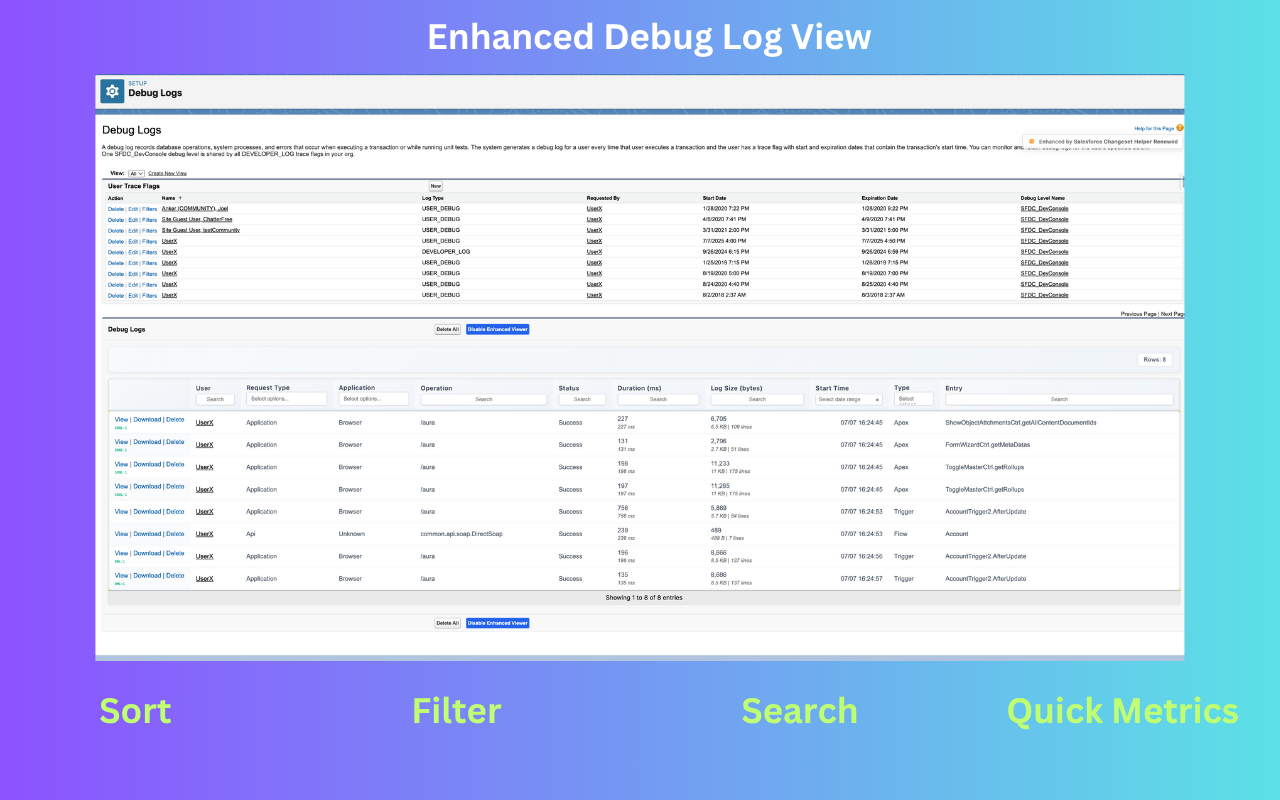Click the Showing 1 to 8 of 8 entries text
This screenshot has width=1280, height=800.
click(644, 597)
